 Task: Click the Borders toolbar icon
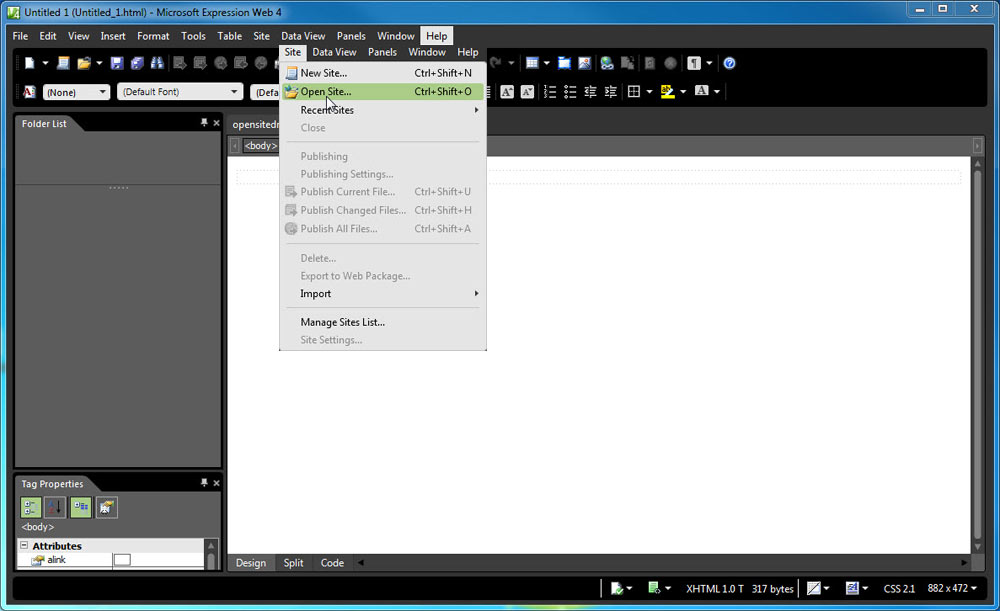(x=634, y=92)
